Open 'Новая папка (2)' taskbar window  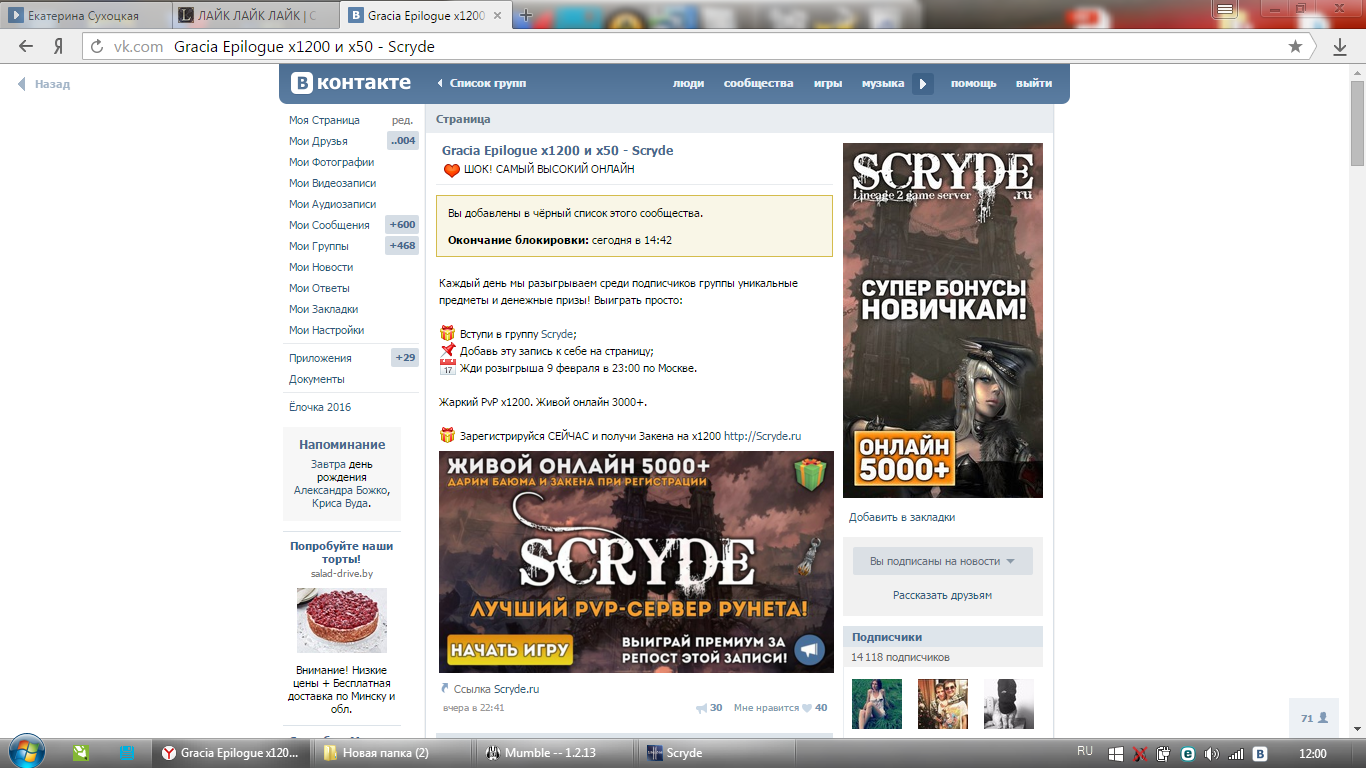(x=394, y=753)
